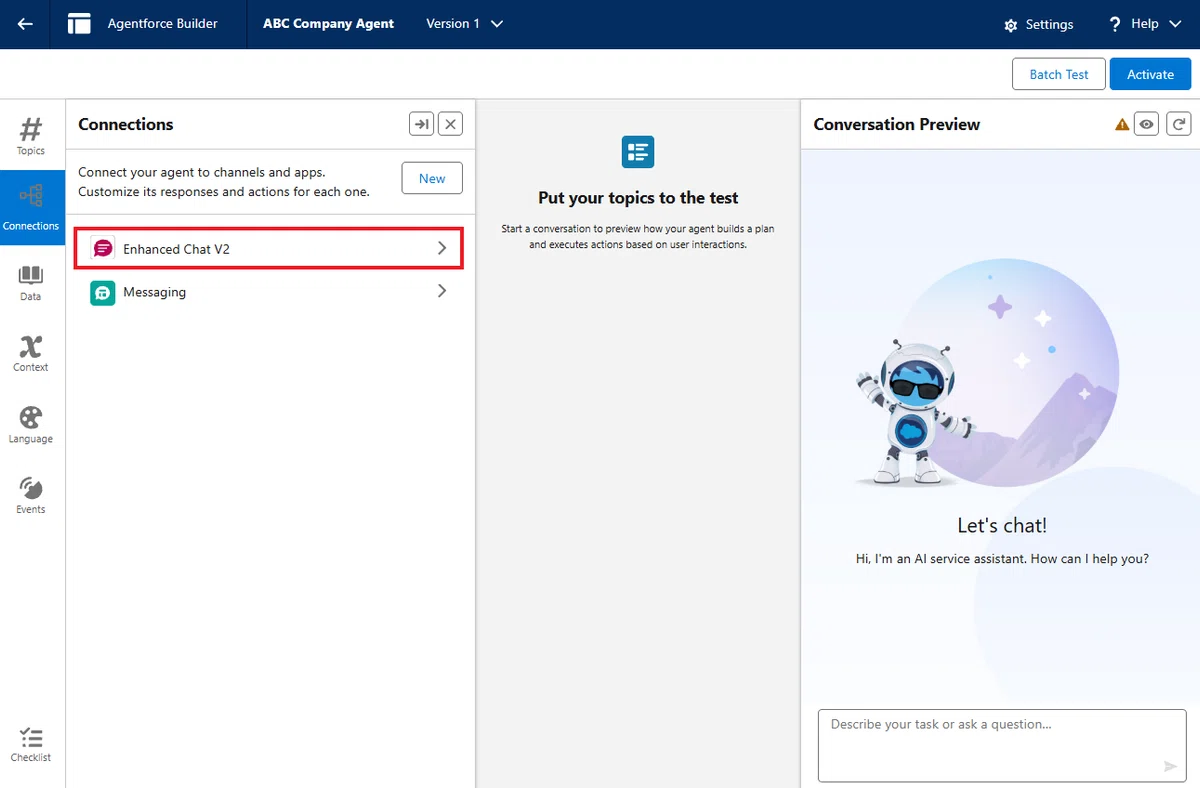The image size is (1200, 788).
Task: Expand the Messaging connection chevron
Action: pyautogui.click(x=442, y=292)
